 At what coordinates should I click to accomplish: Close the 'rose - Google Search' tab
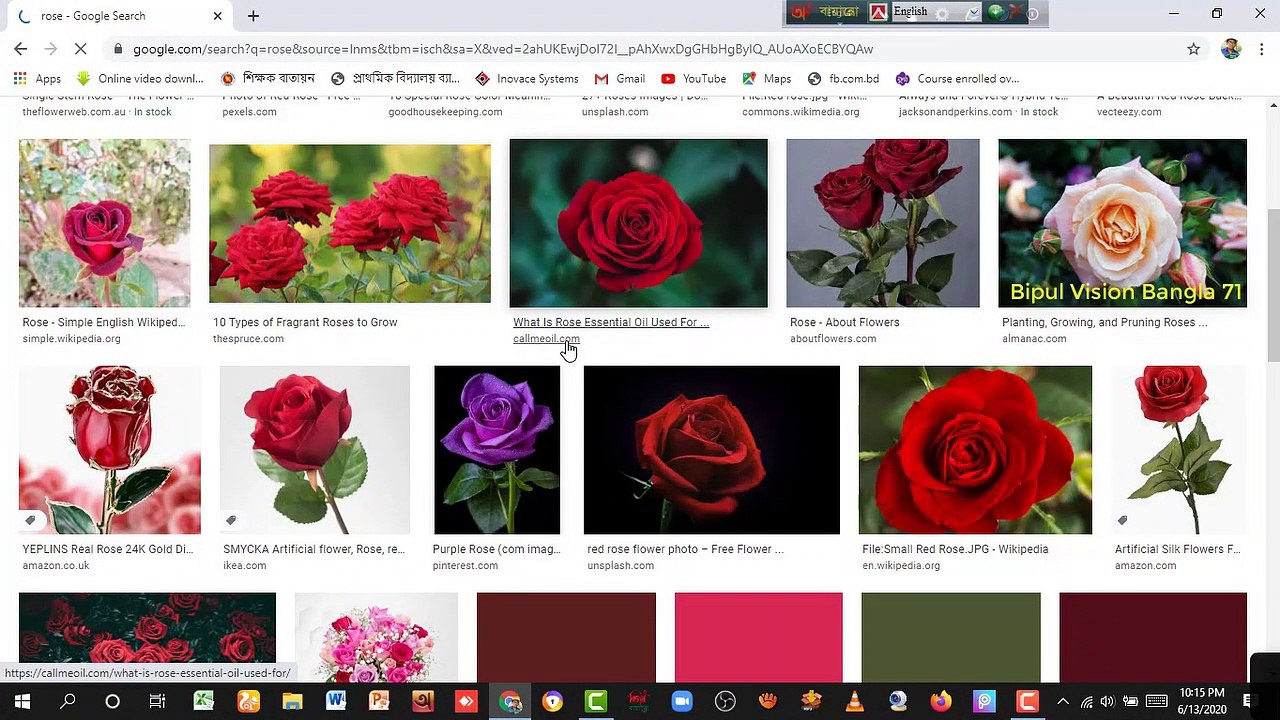click(217, 16)
